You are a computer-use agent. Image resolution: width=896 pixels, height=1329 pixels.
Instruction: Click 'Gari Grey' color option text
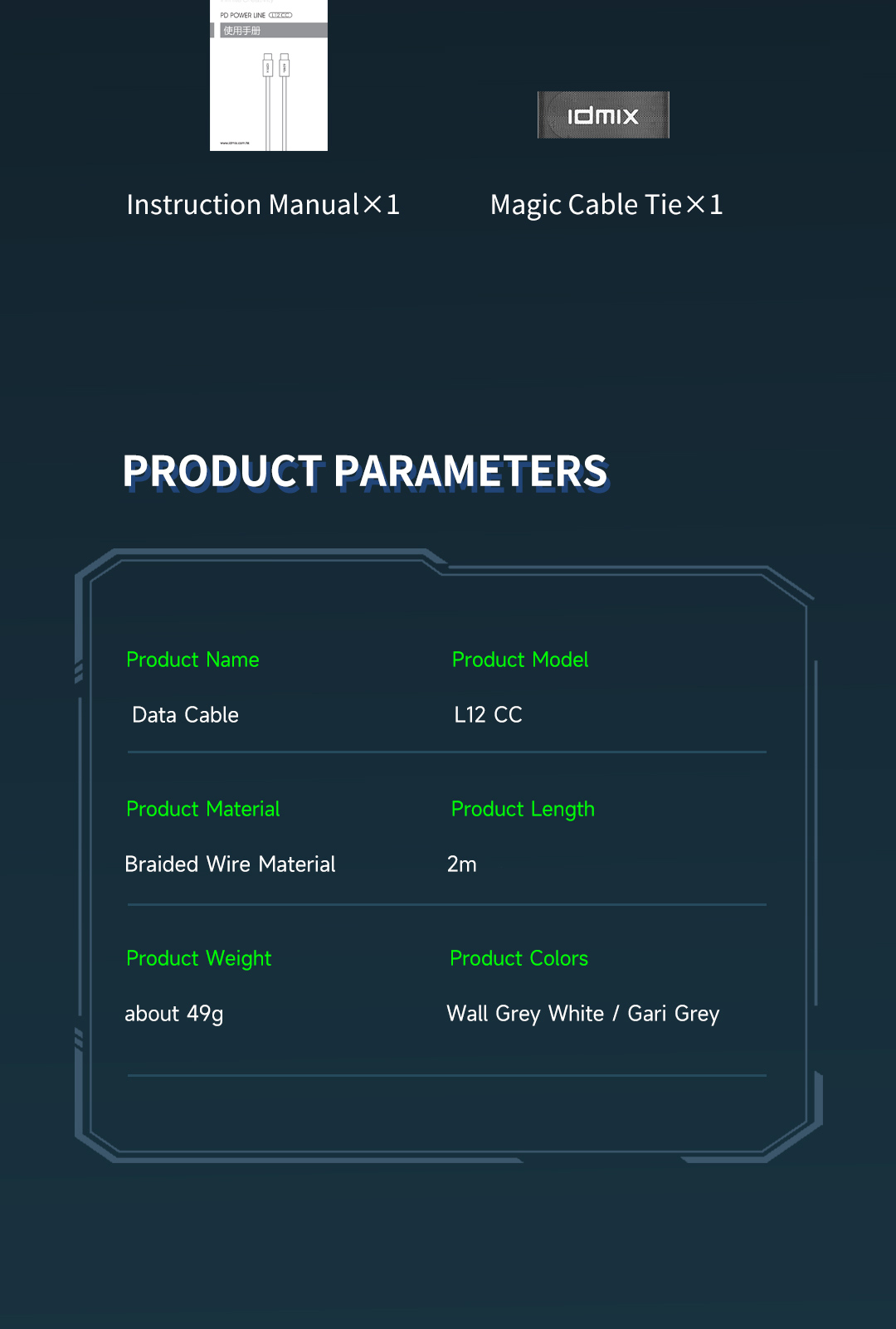(x=674, y=1015)
